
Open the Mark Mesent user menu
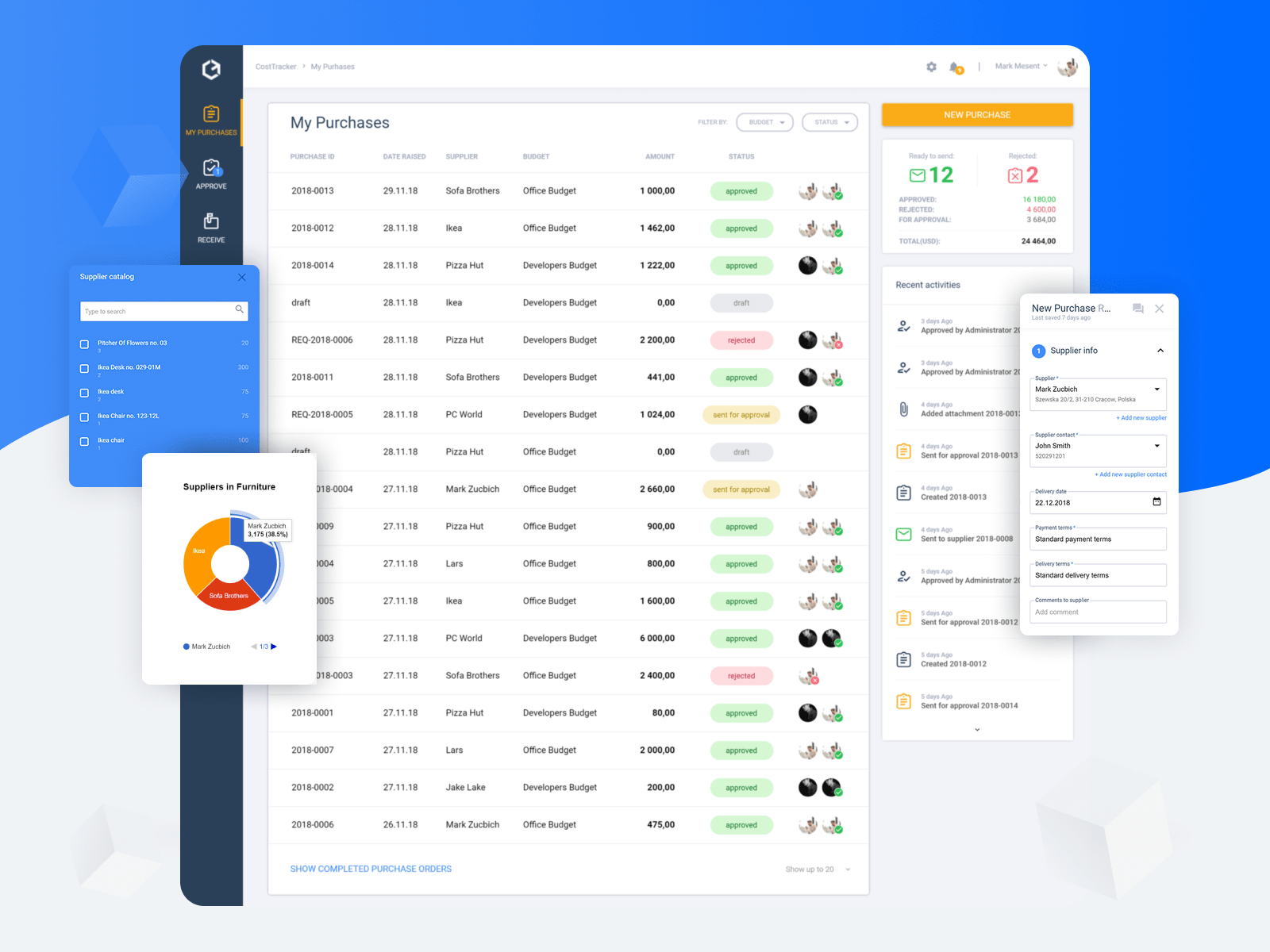1022,66
